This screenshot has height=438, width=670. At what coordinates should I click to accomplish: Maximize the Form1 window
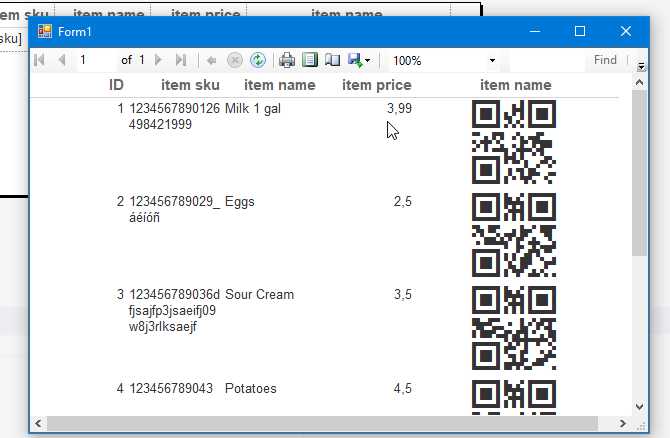(580, 32)
